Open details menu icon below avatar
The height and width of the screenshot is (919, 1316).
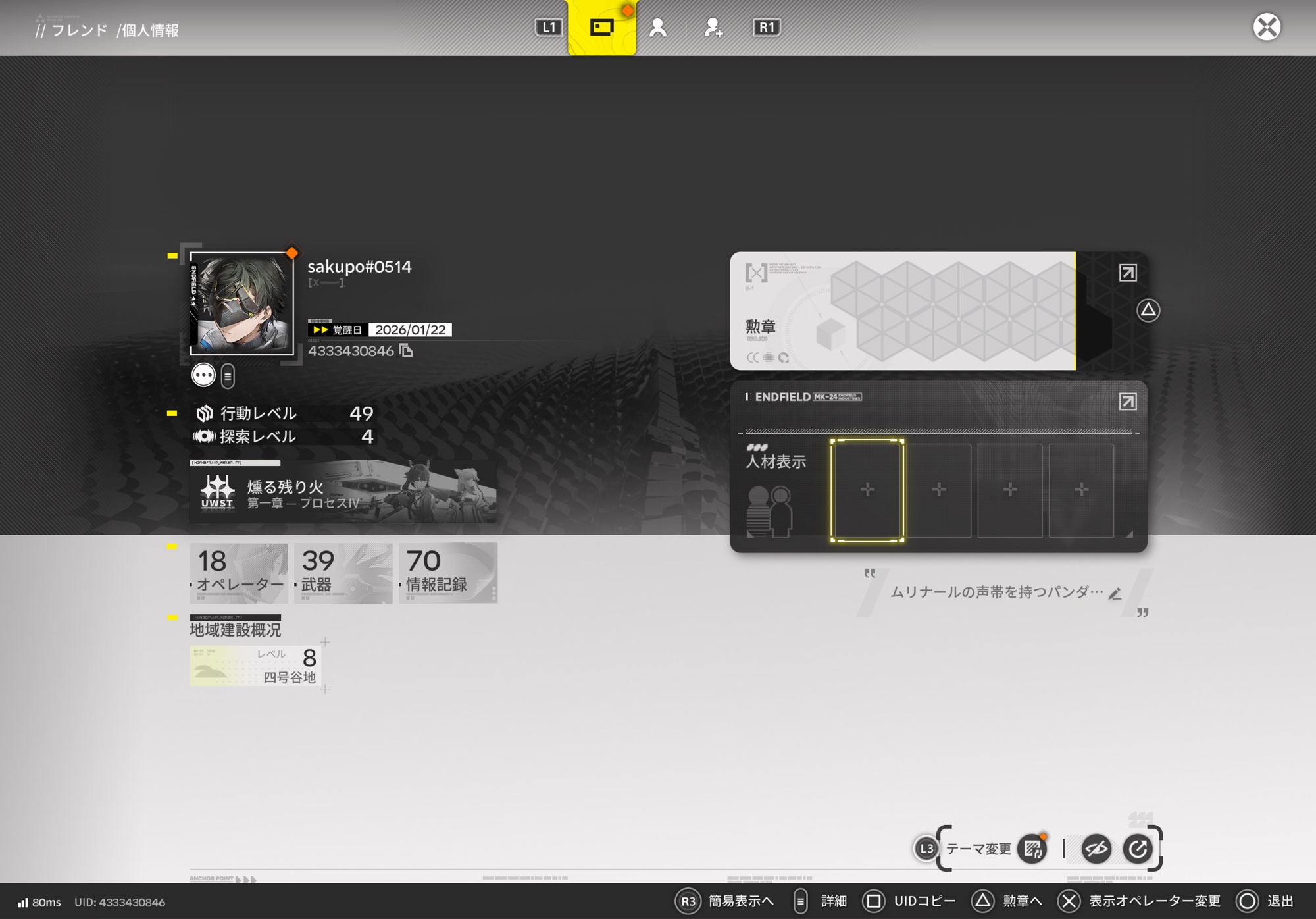coord(228,377)
